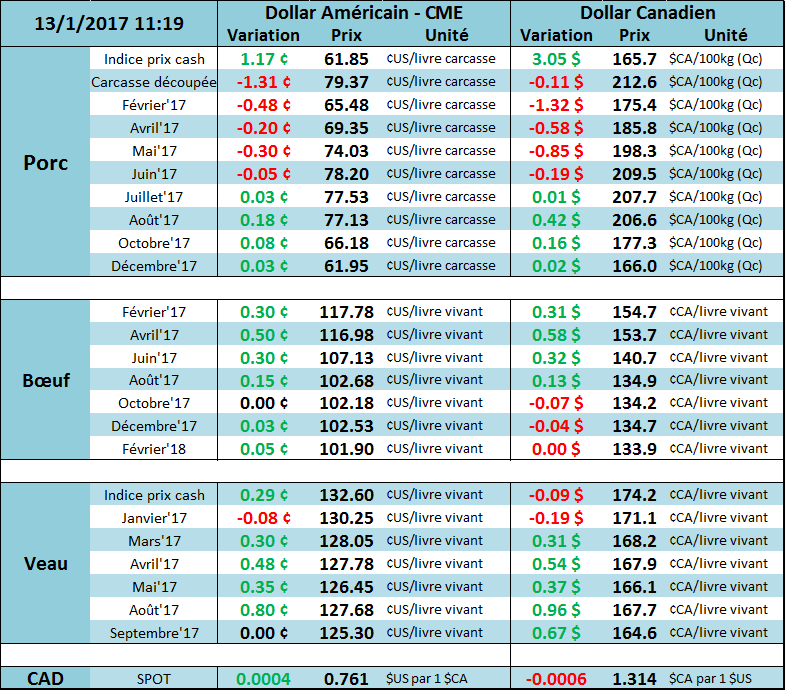The width and height of the screenshot is (786, 691).
Task: Click the Carcasse découpée row label
Action: pos(154,82)
